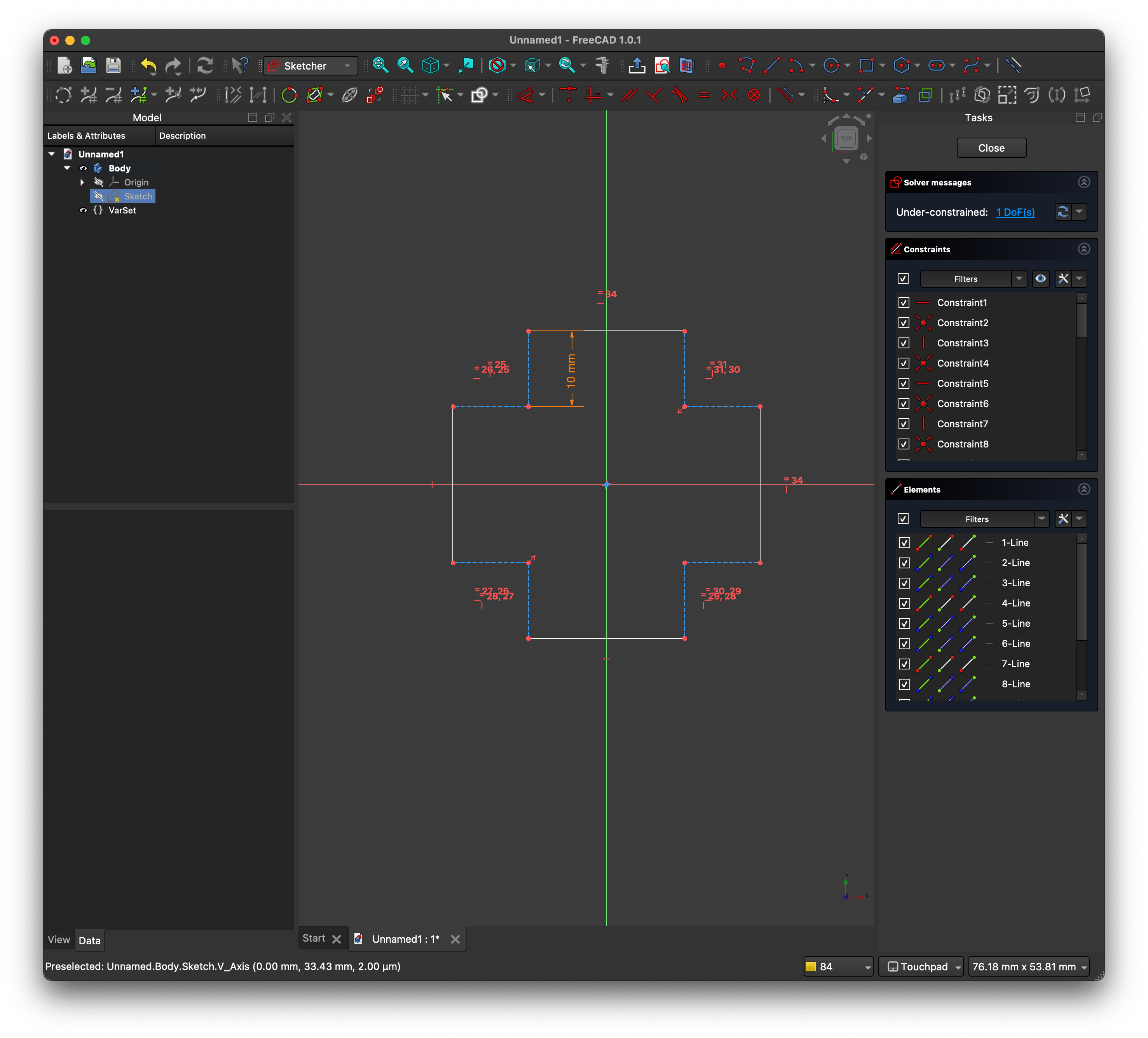The width and height of the screenshot is (1148, 1038).
Task: Collapse the Solver messages panel
Action: [x=1083, y=182]
